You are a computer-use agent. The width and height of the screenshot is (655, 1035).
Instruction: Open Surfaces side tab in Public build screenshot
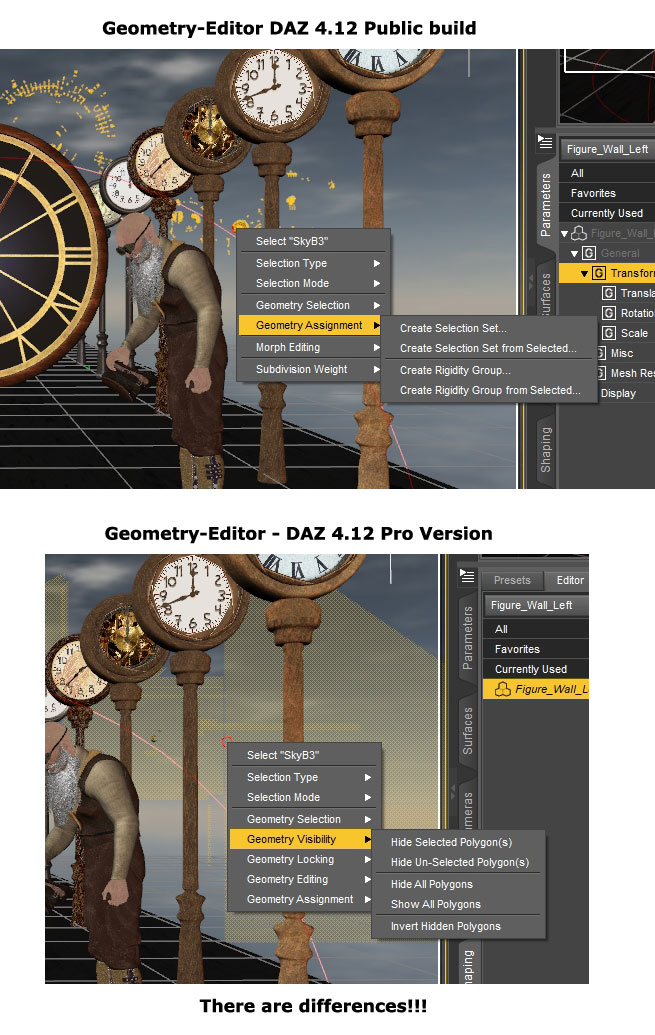coord(545,294)
